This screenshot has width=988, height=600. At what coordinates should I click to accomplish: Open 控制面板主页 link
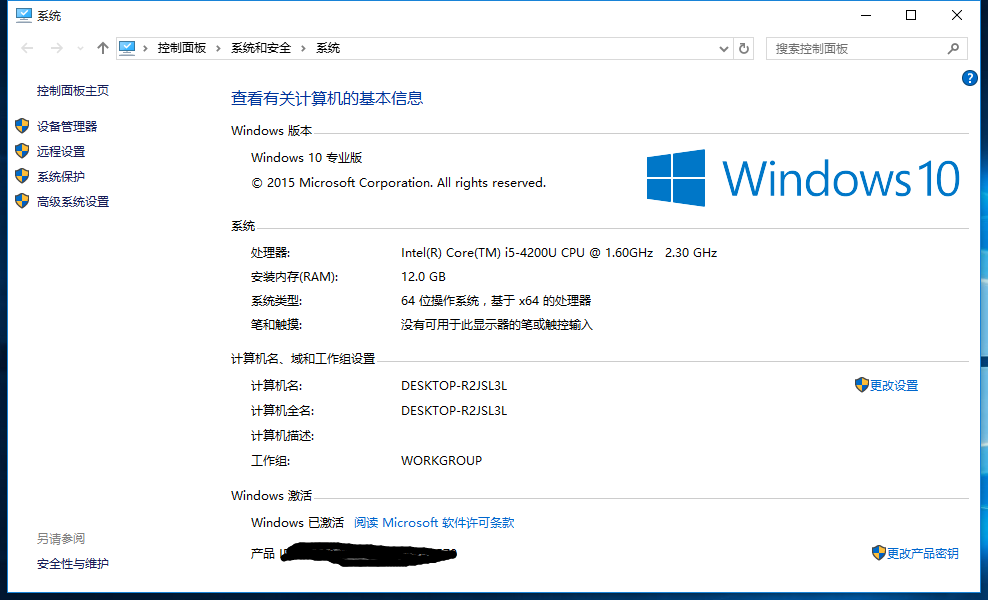pos(73,91)
